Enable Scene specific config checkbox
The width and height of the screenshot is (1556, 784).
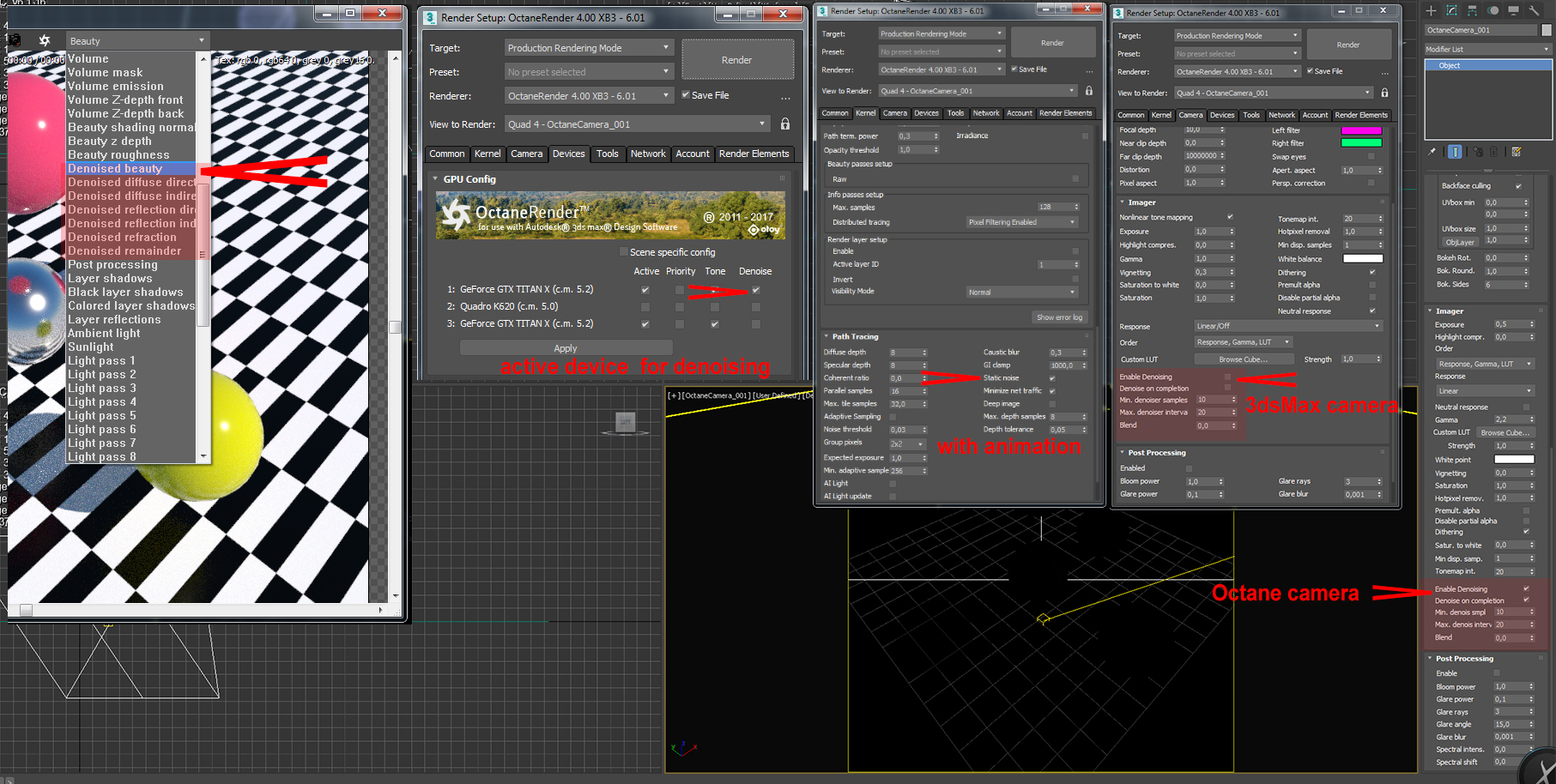(624, 252)
